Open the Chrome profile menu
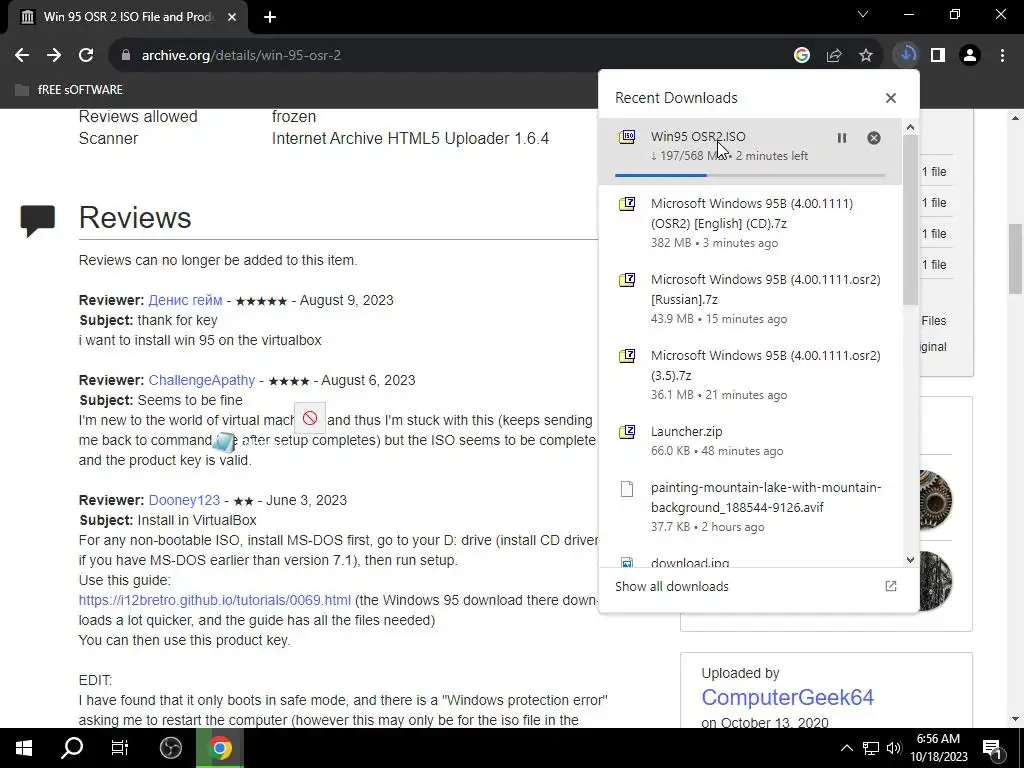 (x=970, y=56)
